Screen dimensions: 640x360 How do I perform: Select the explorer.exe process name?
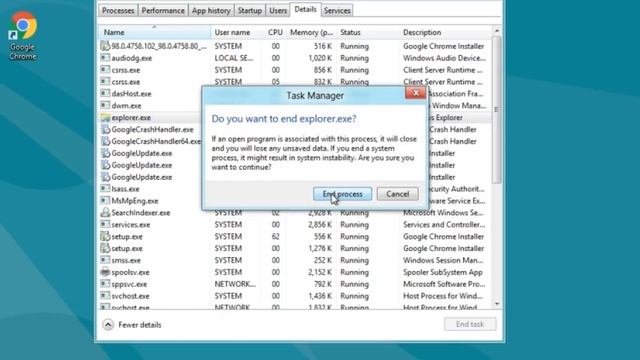131,118
